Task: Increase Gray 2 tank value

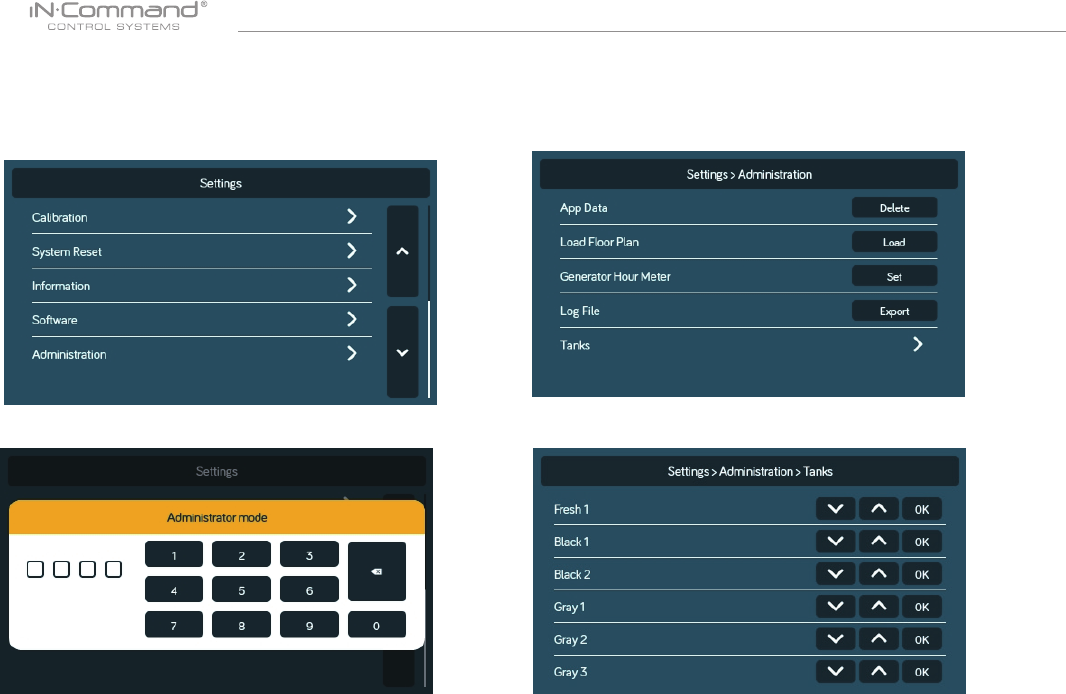Action: 879,640
